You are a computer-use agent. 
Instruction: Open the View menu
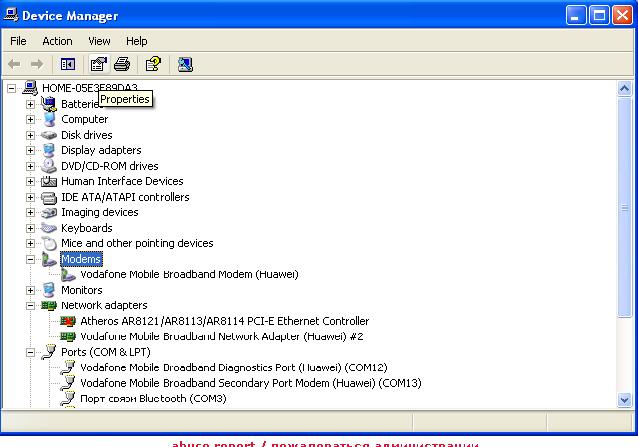(x=99, y=41)
